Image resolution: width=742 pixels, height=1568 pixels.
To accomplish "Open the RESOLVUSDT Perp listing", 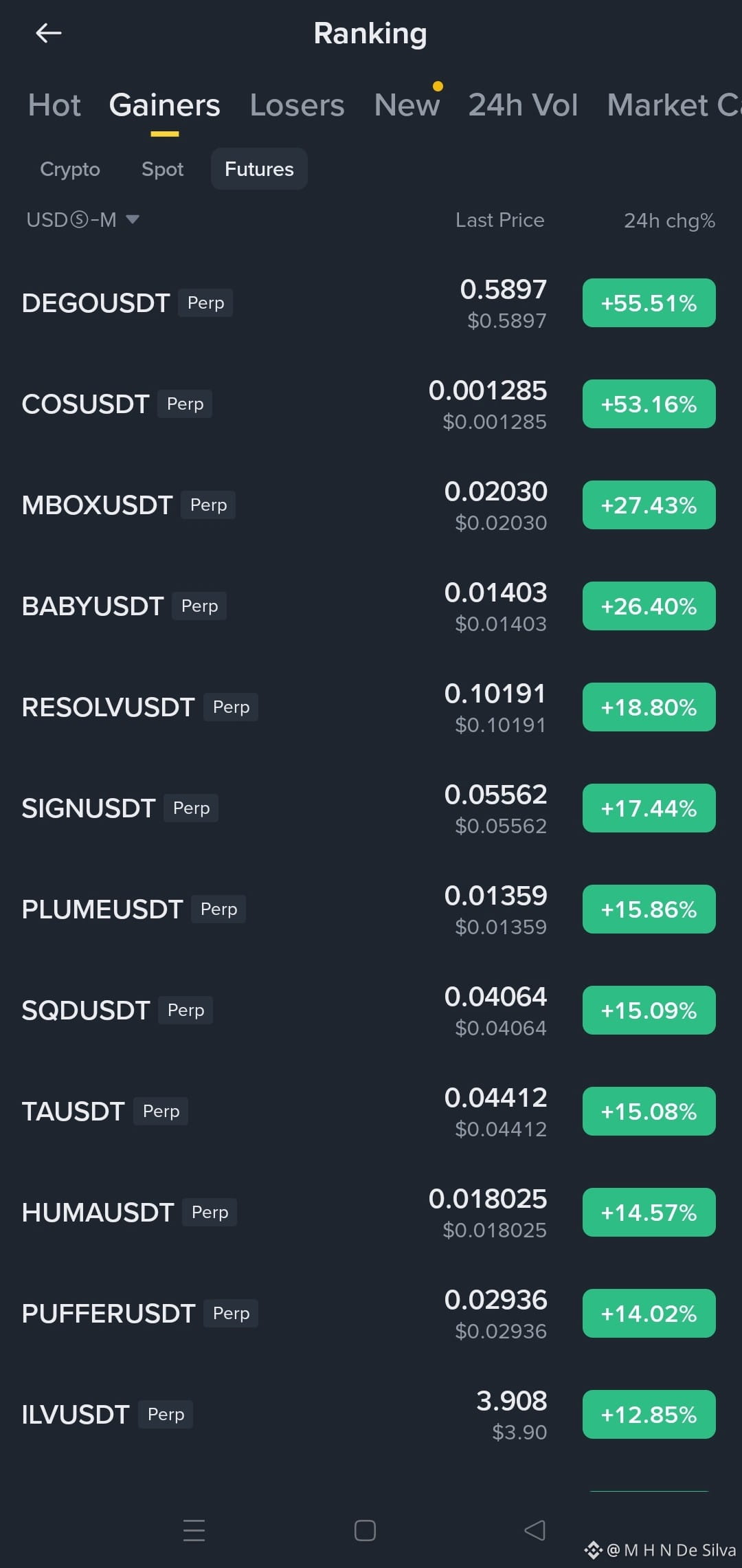I will (371, 707).
